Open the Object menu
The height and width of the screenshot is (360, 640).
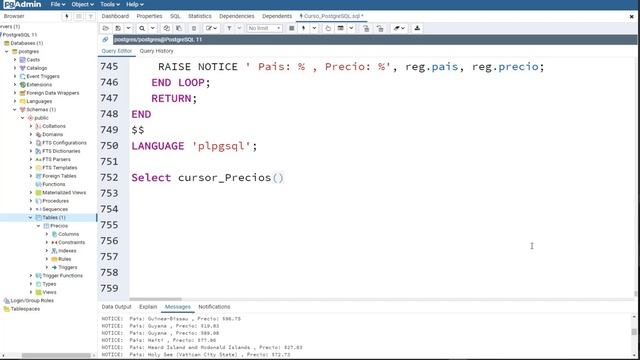[82, 4]
